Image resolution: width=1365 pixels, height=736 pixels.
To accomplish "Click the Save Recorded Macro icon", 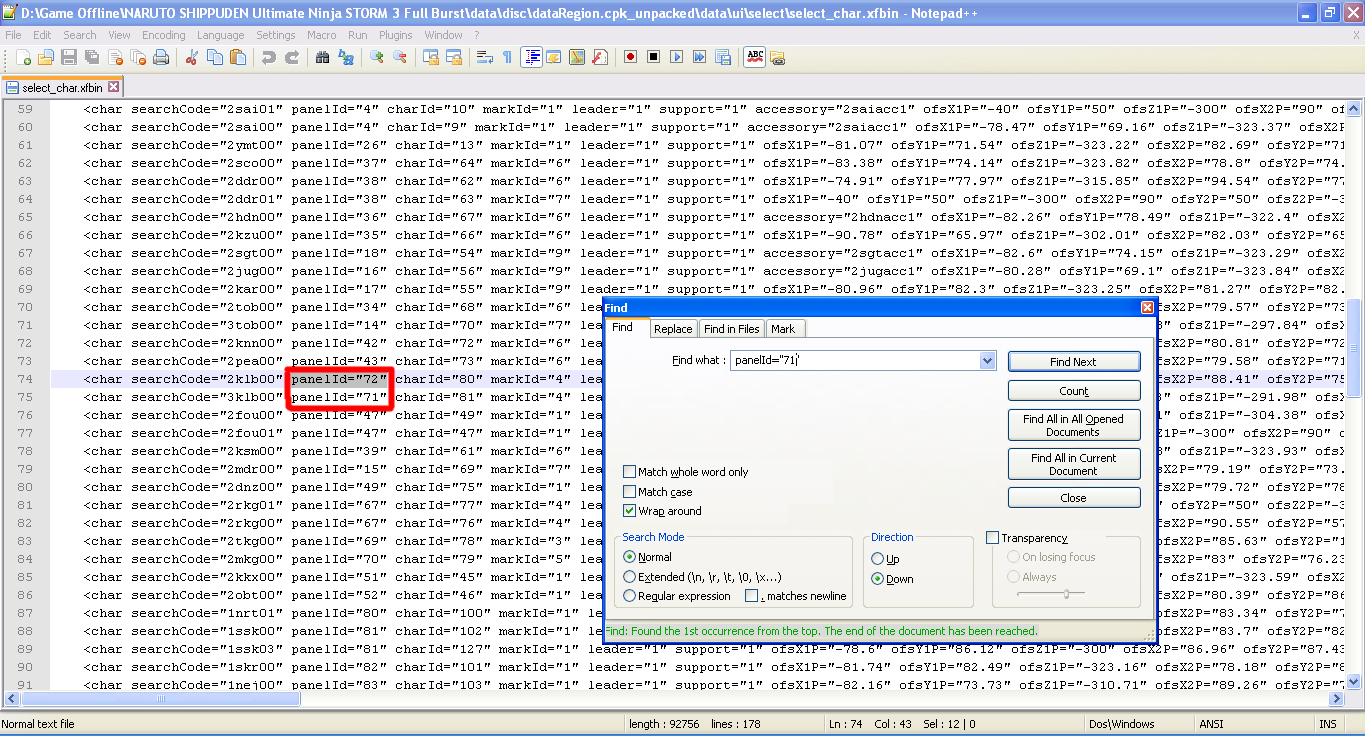I will (723, 57).
